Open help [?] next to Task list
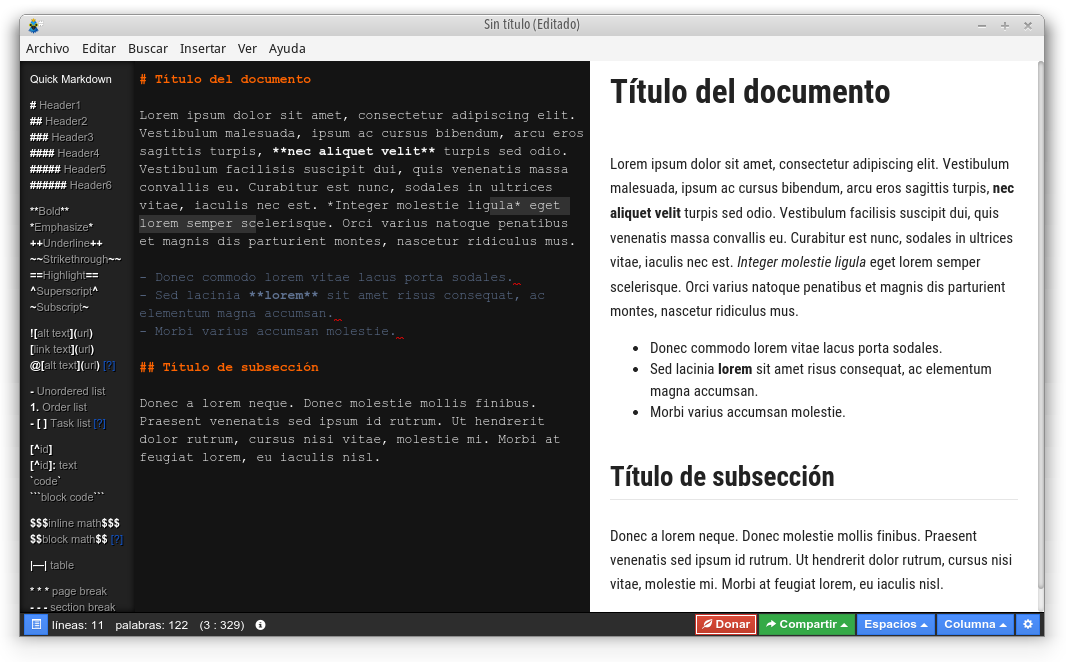This screenshot has width=1071, height=662. click(100, 424)
